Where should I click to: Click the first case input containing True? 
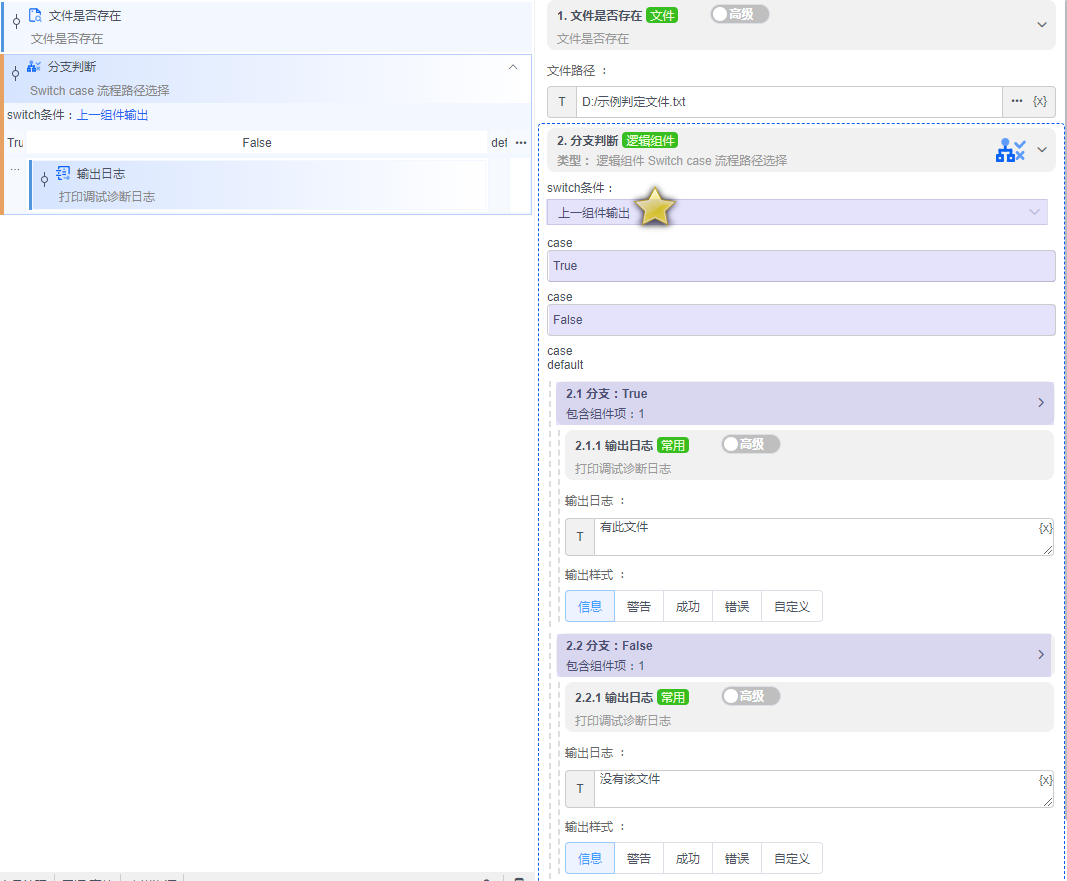(x=800, y=266)
